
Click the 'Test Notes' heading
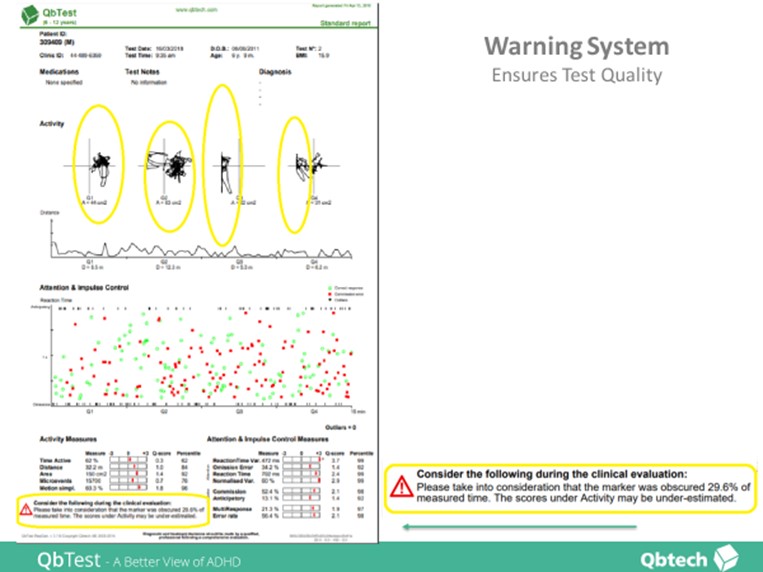coord(142,72)
